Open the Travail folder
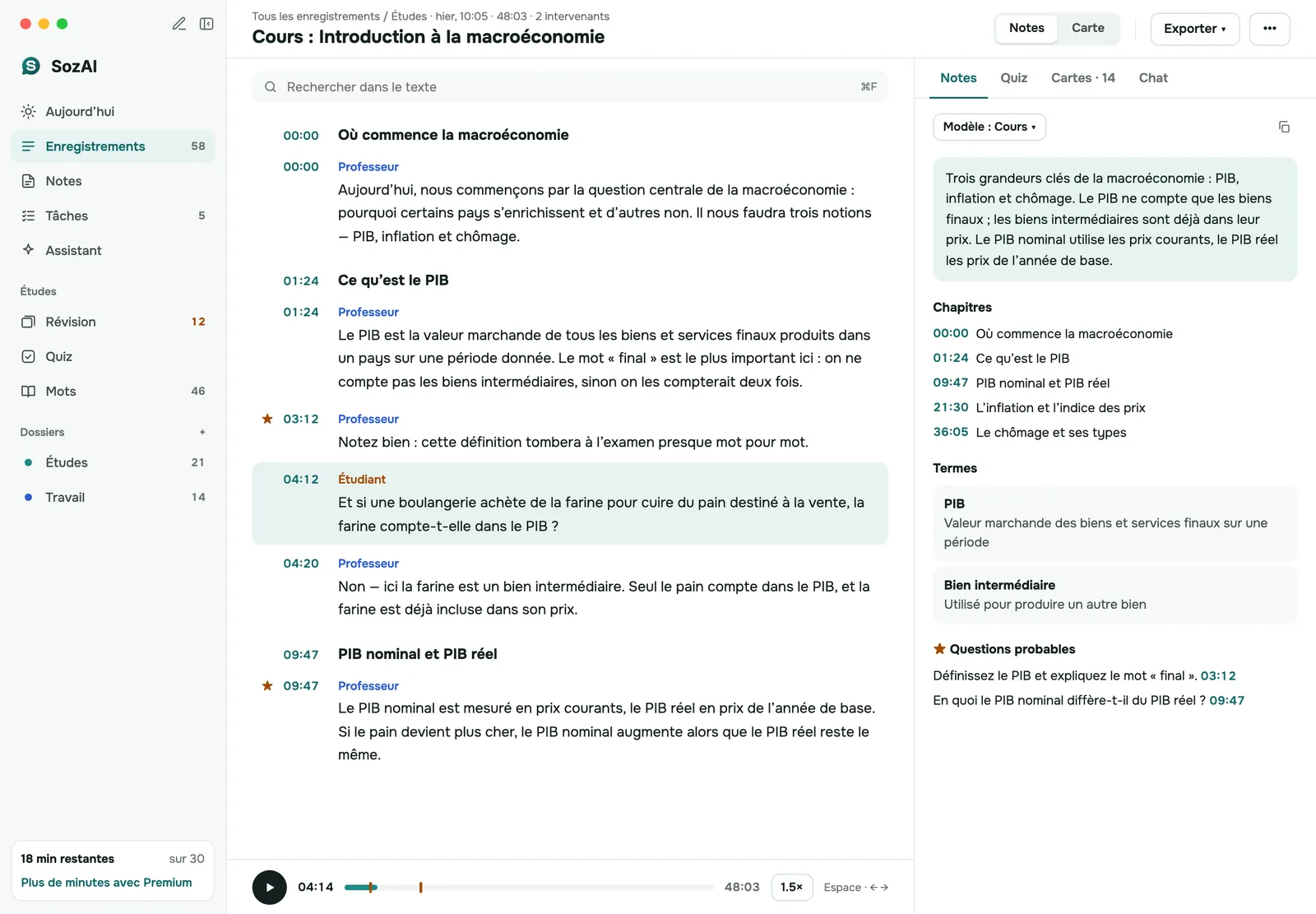This screenshot has width=1316, height=914. tap(113, 497)
